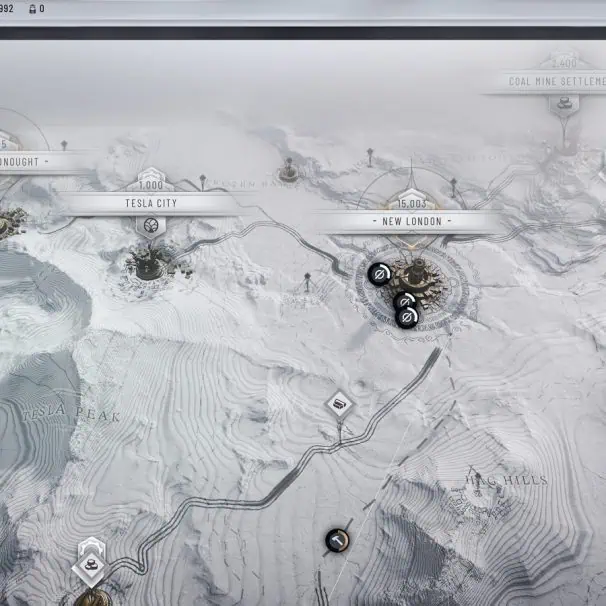Viewport: 606px width, 606px height.
Task: Click the 2,400 population above Coal Mine Settlement
Action: point(564,63)
